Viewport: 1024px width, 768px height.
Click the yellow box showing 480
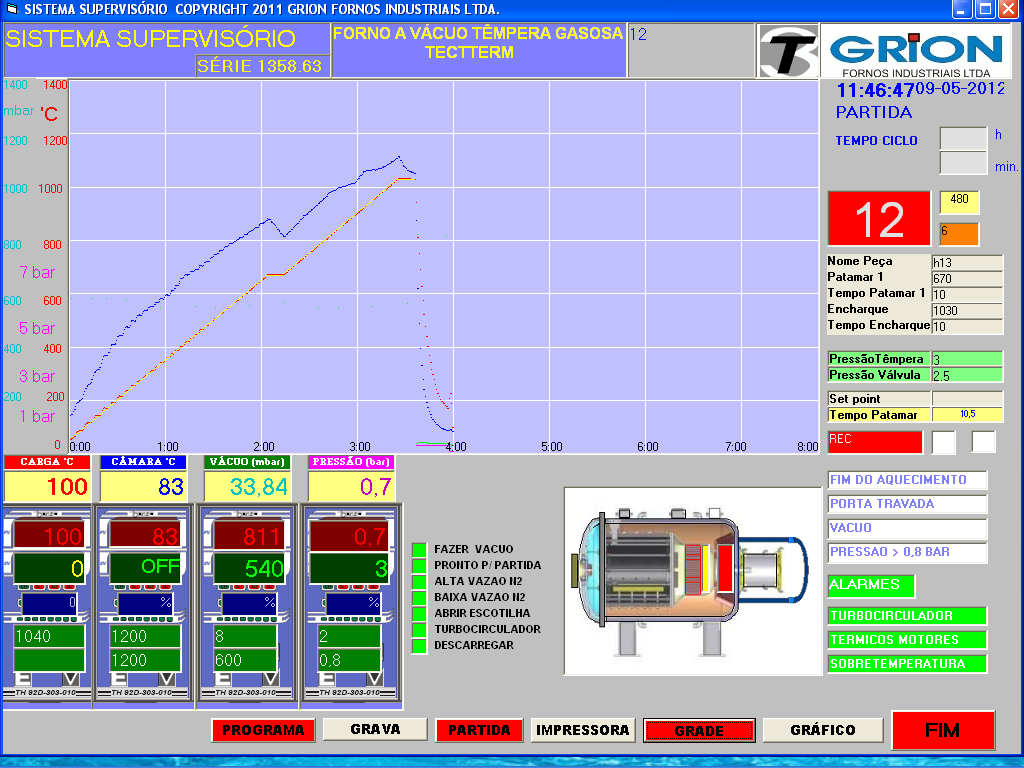click(959, 202)
